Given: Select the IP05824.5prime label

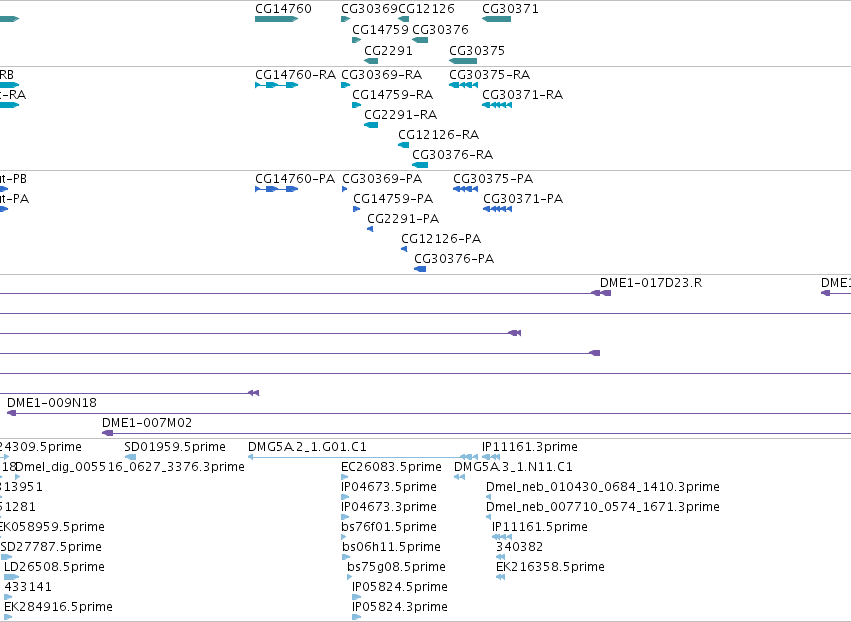Looking at the screenshot, I should pos(400,587).
